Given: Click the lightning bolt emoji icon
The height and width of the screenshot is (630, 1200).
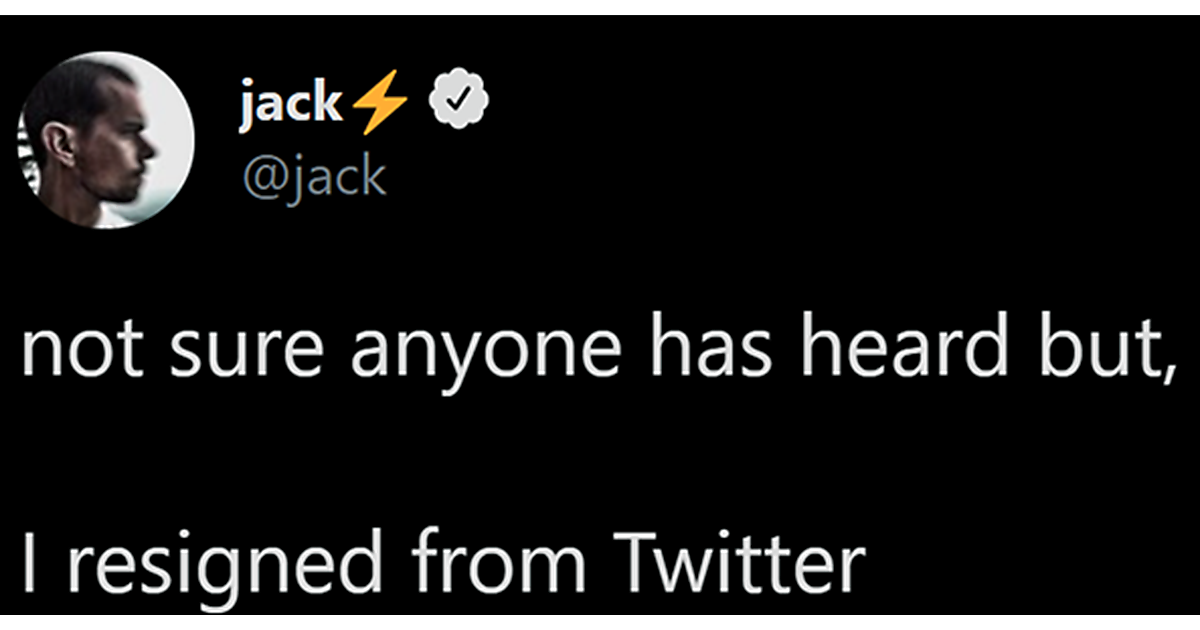Looking at the screenshot, I should pyautogui.click(x=381, y=104).
